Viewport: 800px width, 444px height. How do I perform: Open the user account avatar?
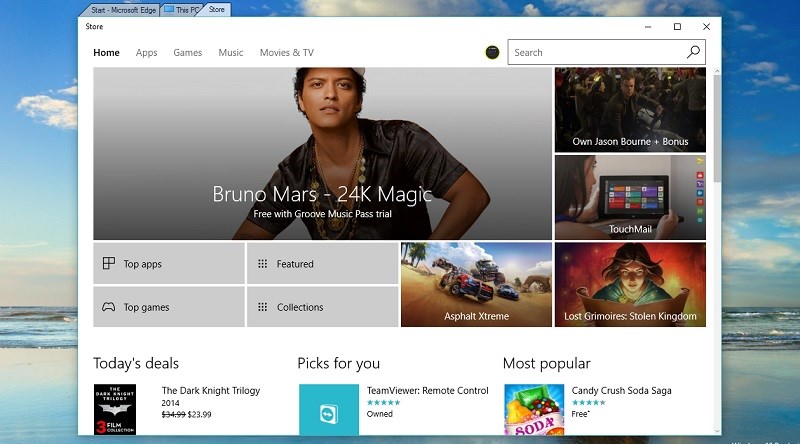pos(492,52)
